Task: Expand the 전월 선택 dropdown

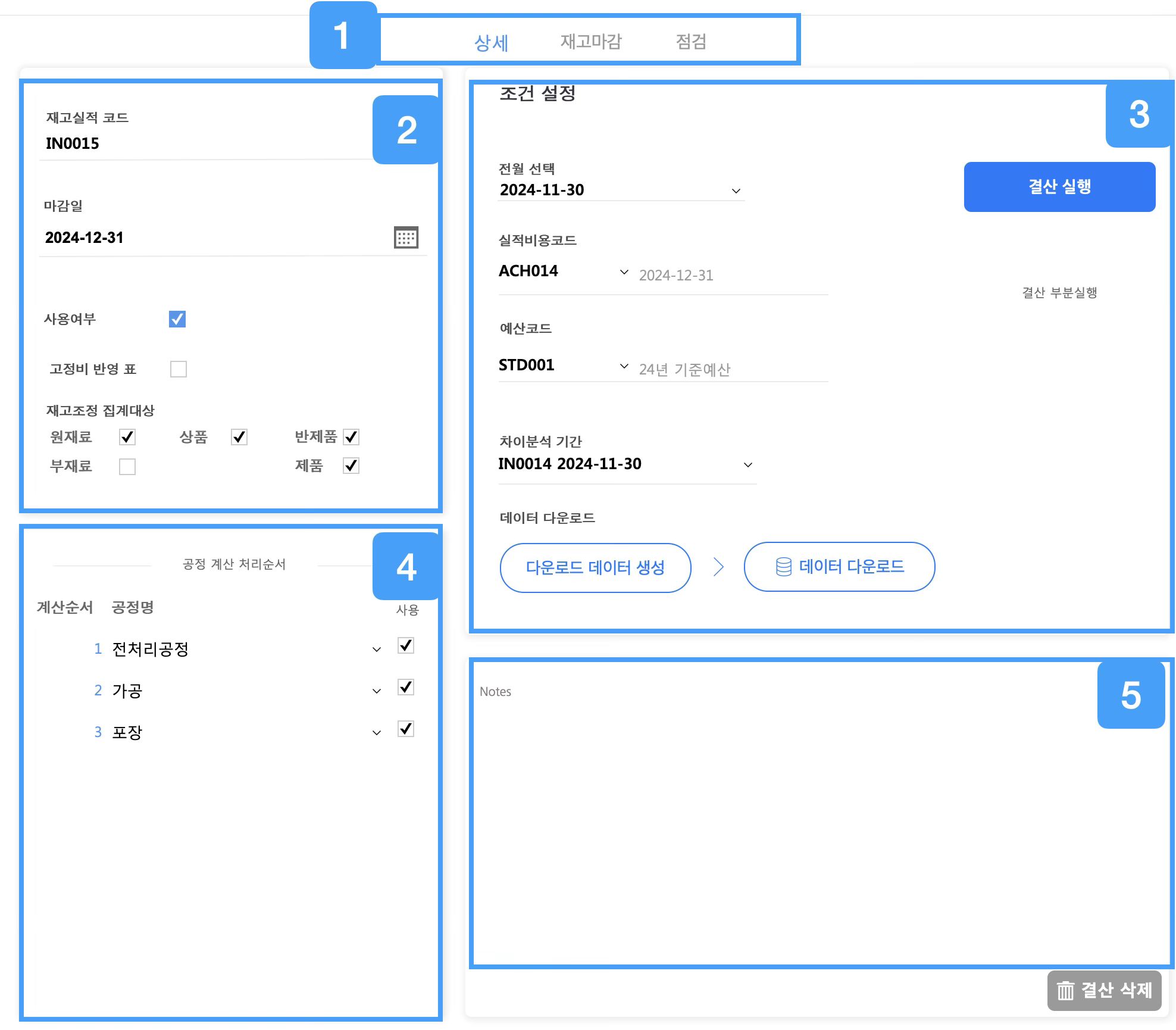Action: [736, 191]
